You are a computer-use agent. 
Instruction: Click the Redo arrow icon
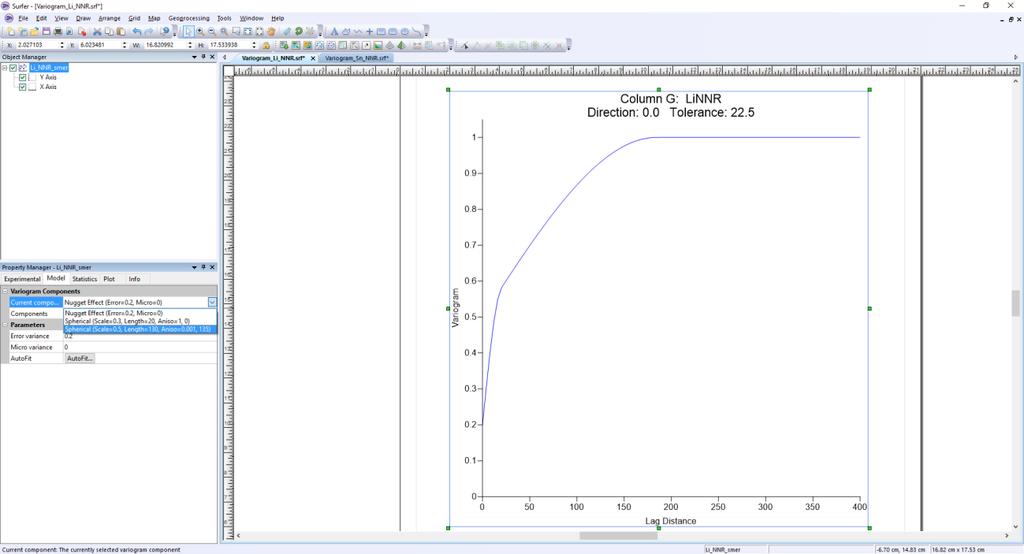pos(148,31)
